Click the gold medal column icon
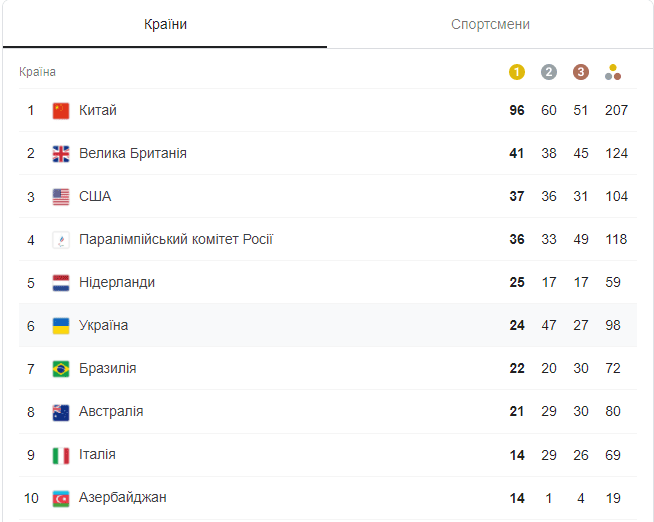654x522 pixels. click(x=517, y=72)
